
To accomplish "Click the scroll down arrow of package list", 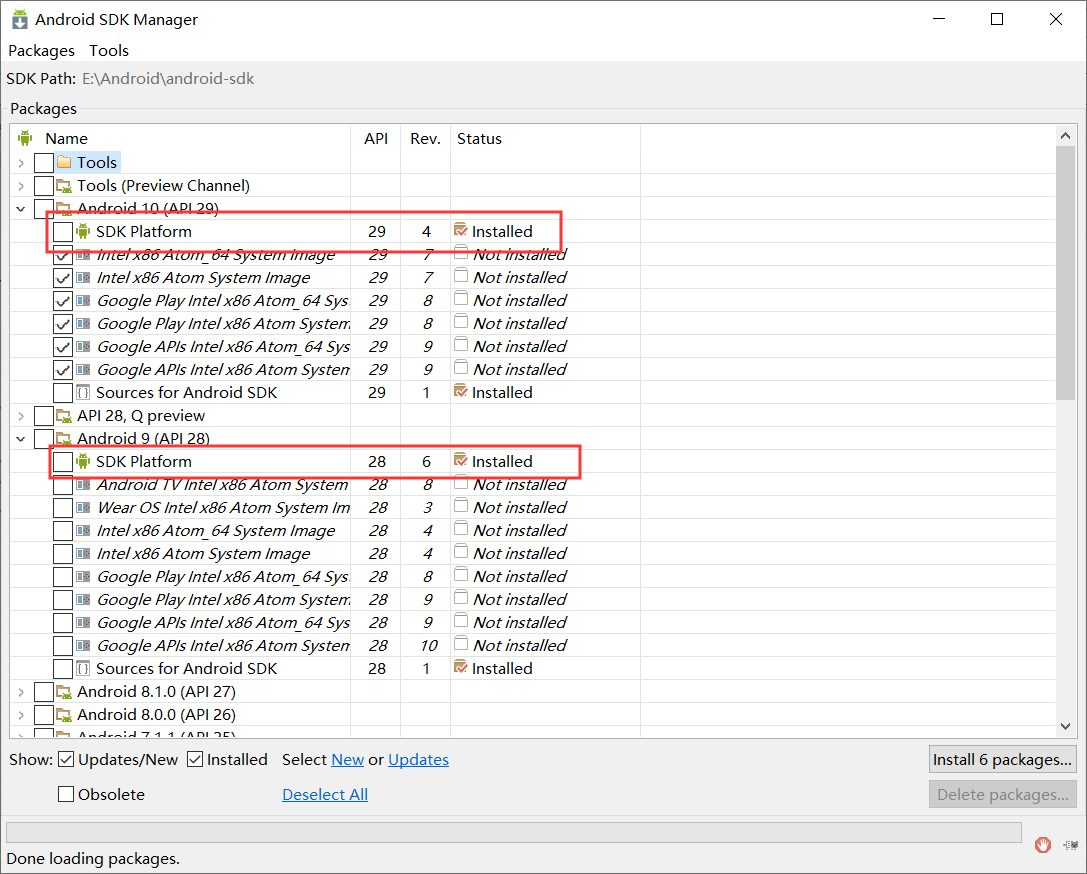I will [1066, 726].
